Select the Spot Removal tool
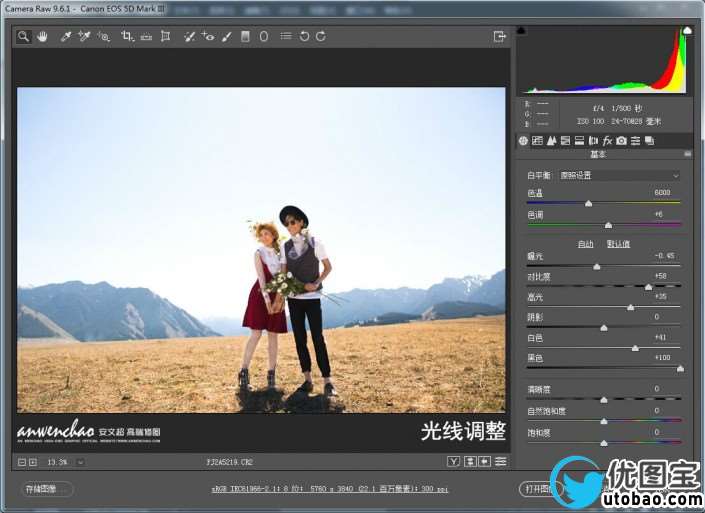Viewport: 705px width, 513px height. click(x=189, y=37)
